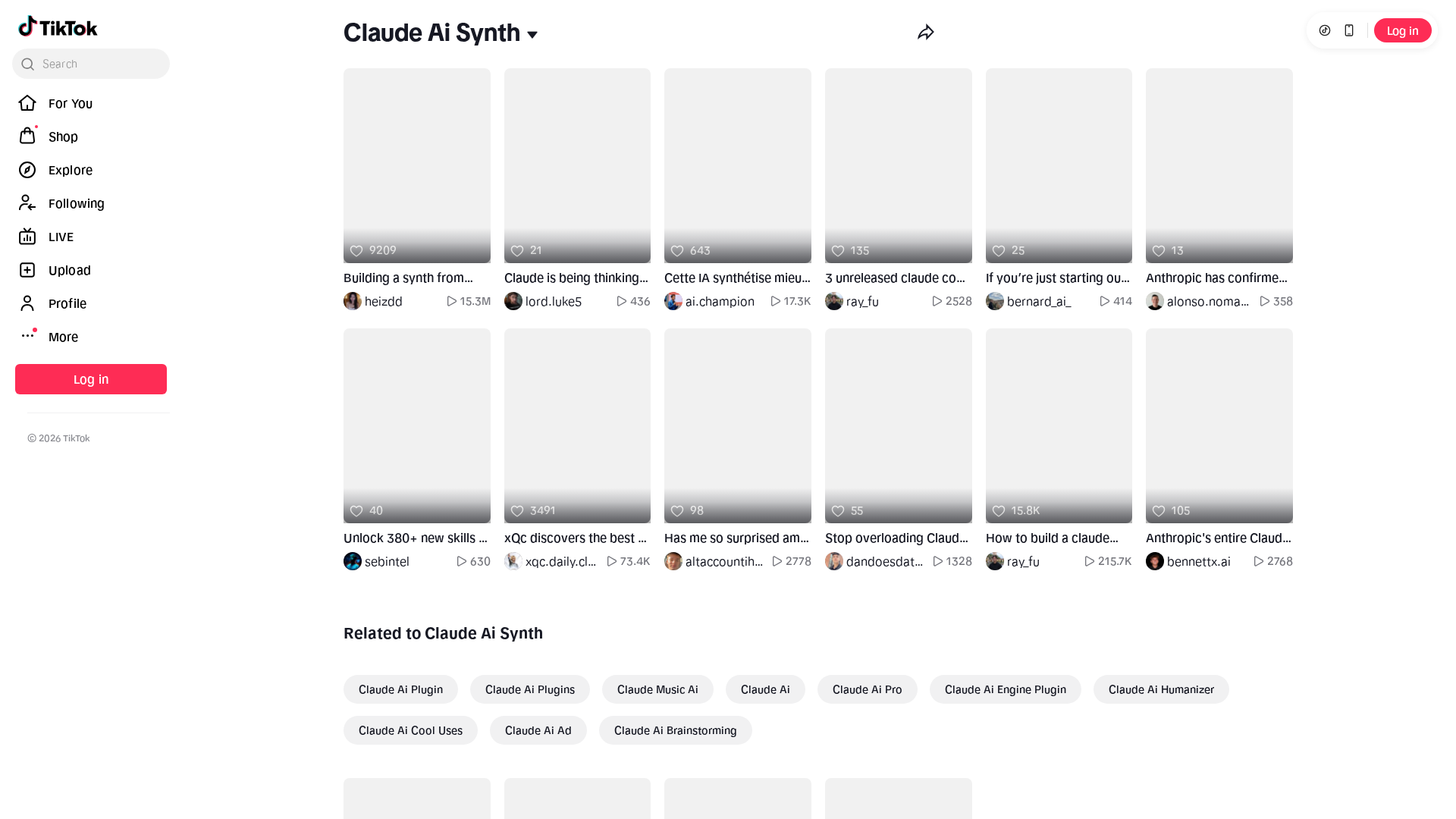This screenshot has height=819, width=1456.
Task: Click the circular TikTok coin icon top right
Action: pos(1324,30)
